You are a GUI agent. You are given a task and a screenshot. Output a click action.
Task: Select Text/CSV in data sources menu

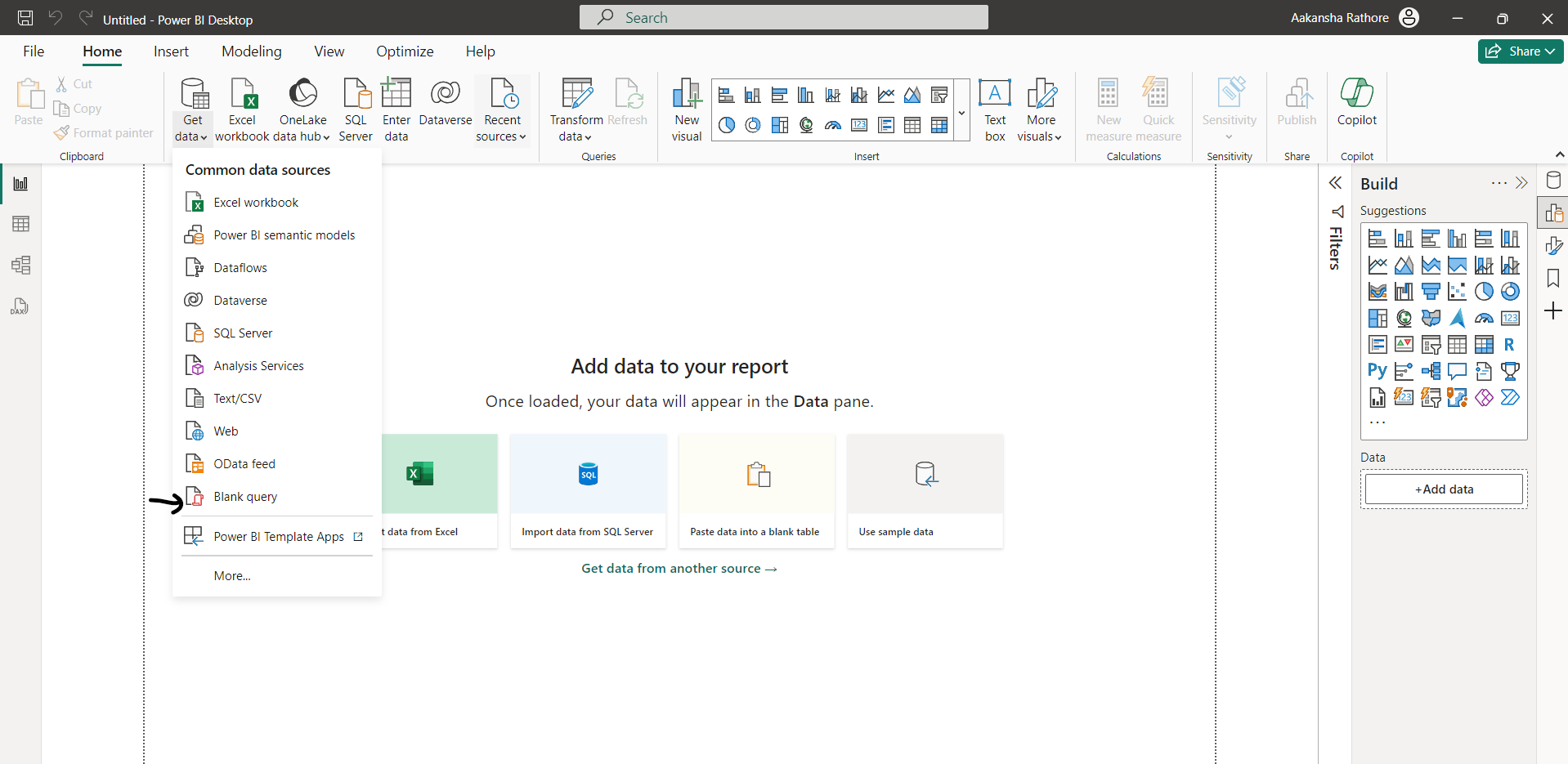tap(276, 399)
